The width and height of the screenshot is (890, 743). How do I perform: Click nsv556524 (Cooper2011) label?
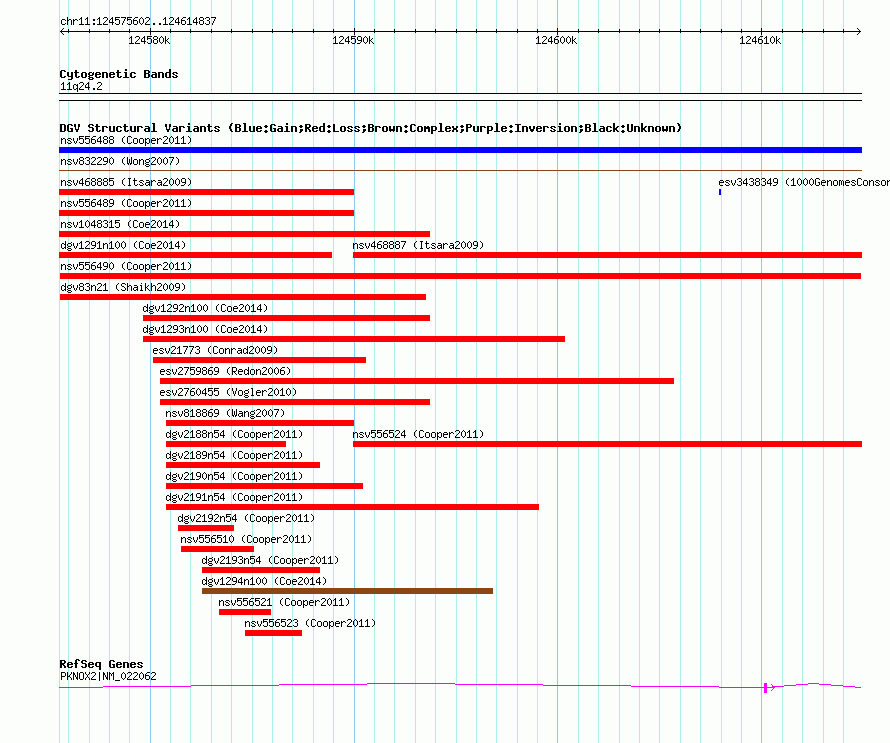(418, 434)
